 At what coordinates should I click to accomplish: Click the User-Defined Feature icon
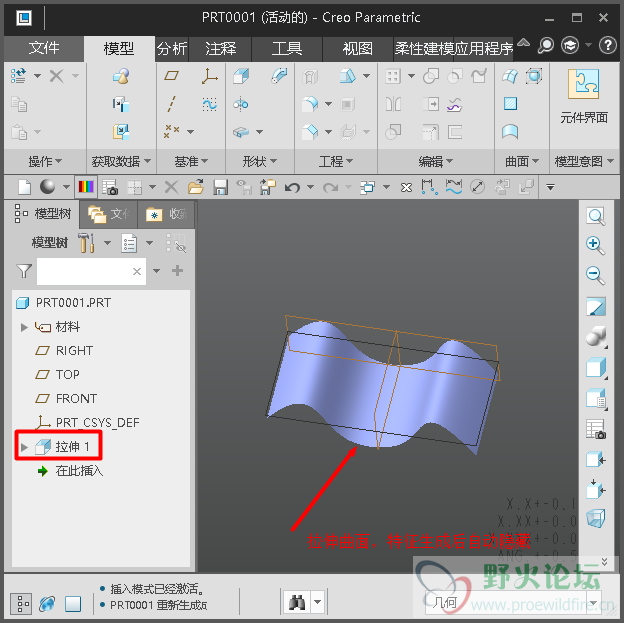121,76
